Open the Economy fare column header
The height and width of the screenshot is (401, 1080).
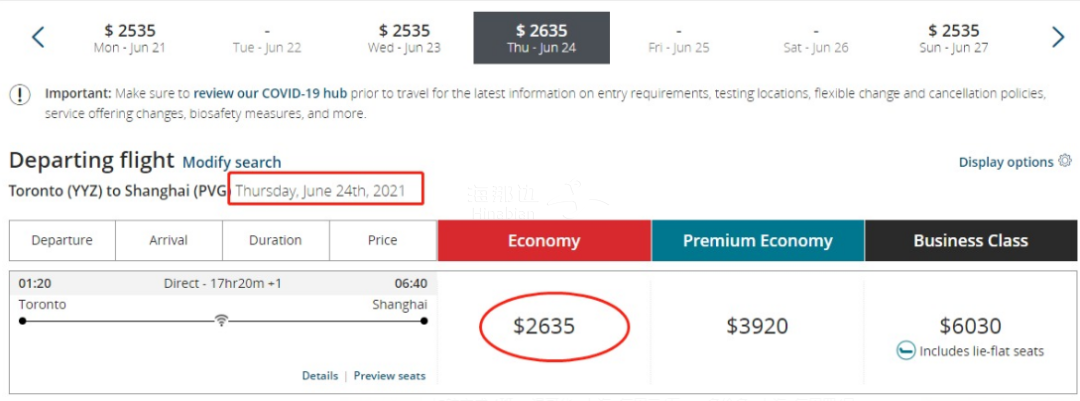[x=544, y=240]
